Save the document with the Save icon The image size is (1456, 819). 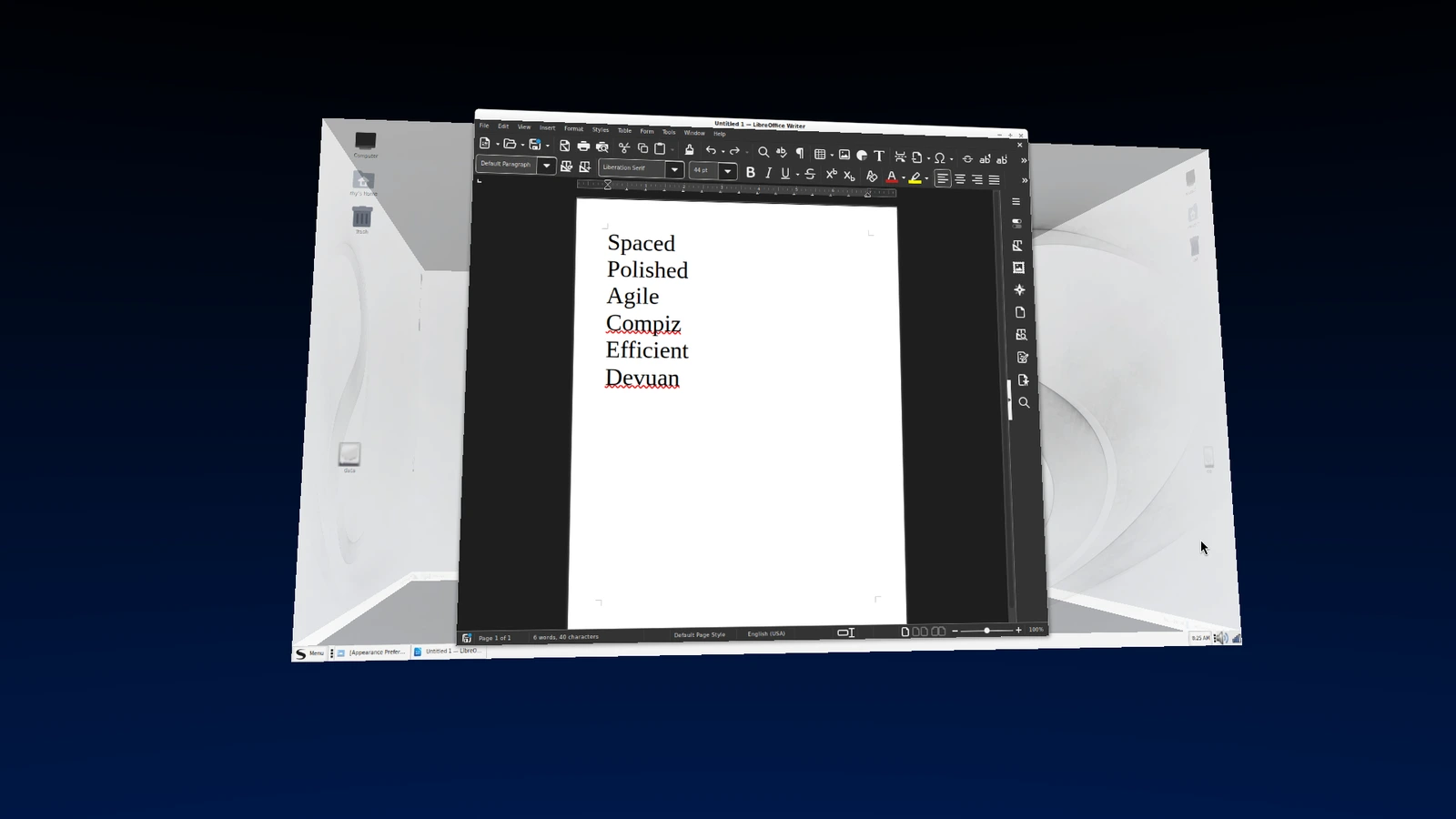(x=535, y=144)
